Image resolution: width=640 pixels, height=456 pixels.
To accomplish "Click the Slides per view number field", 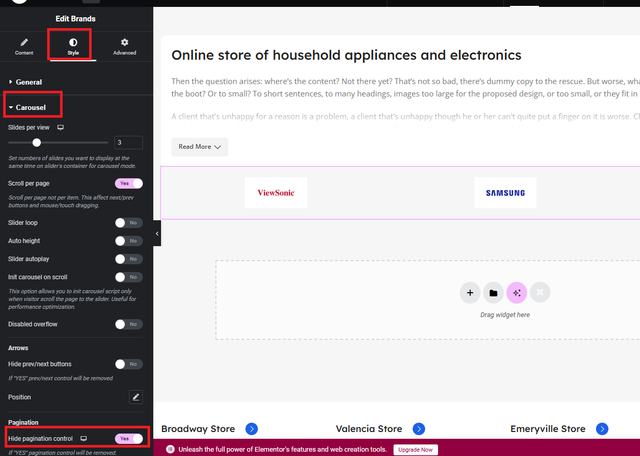I will (129, 142).
